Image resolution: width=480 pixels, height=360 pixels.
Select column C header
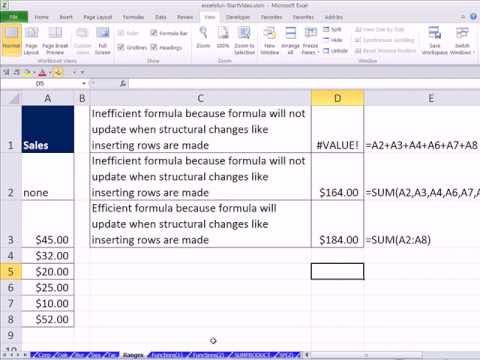(x=200, y=98)
